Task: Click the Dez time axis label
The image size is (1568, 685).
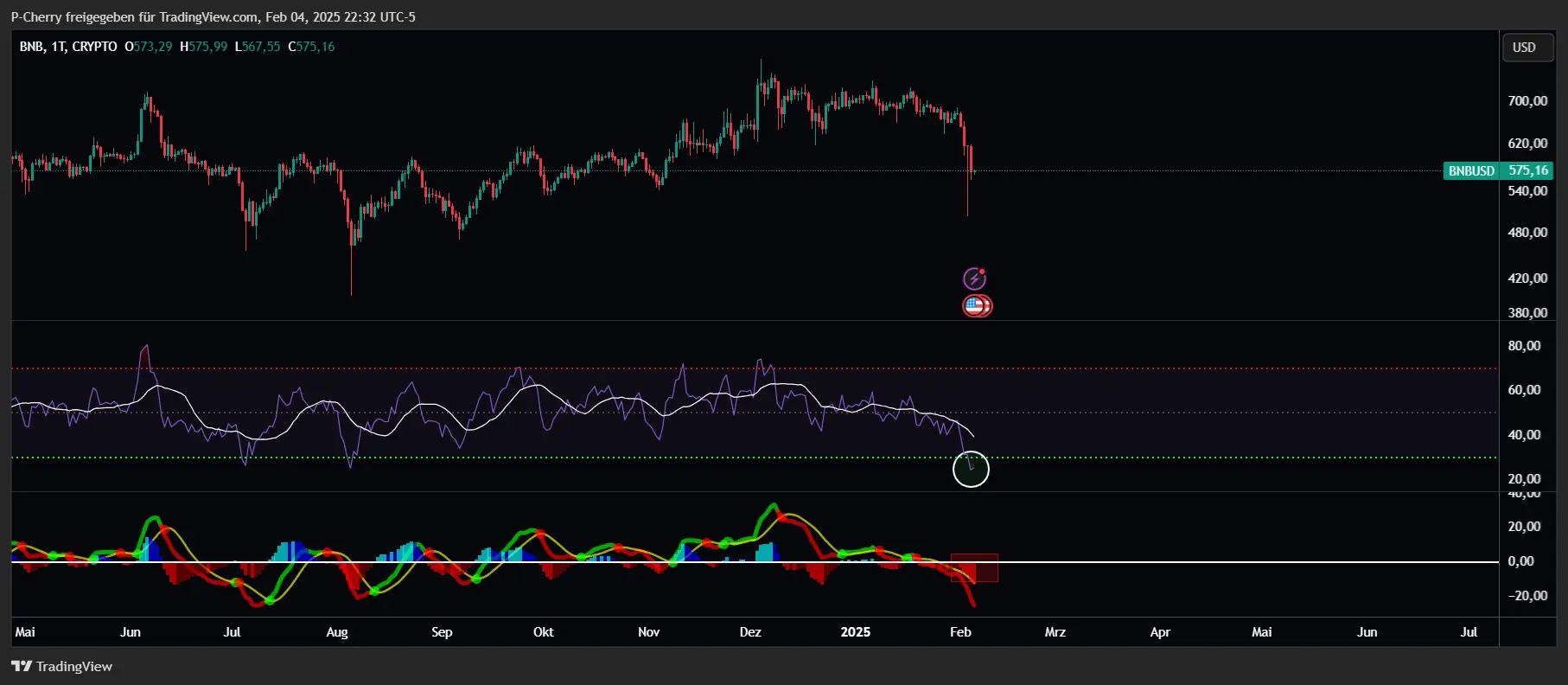Action: tap(750, 632)
